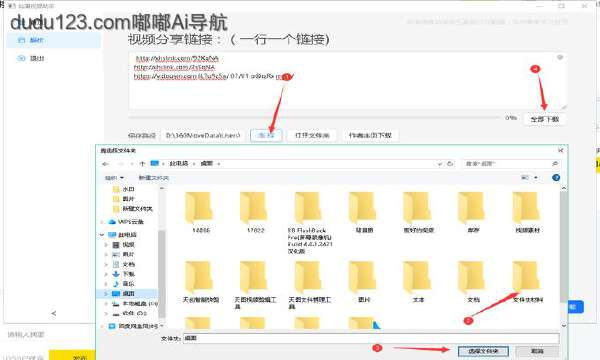The image size is (600, 360).
Task: Open the folder named 14086
Action: (201, 213)
